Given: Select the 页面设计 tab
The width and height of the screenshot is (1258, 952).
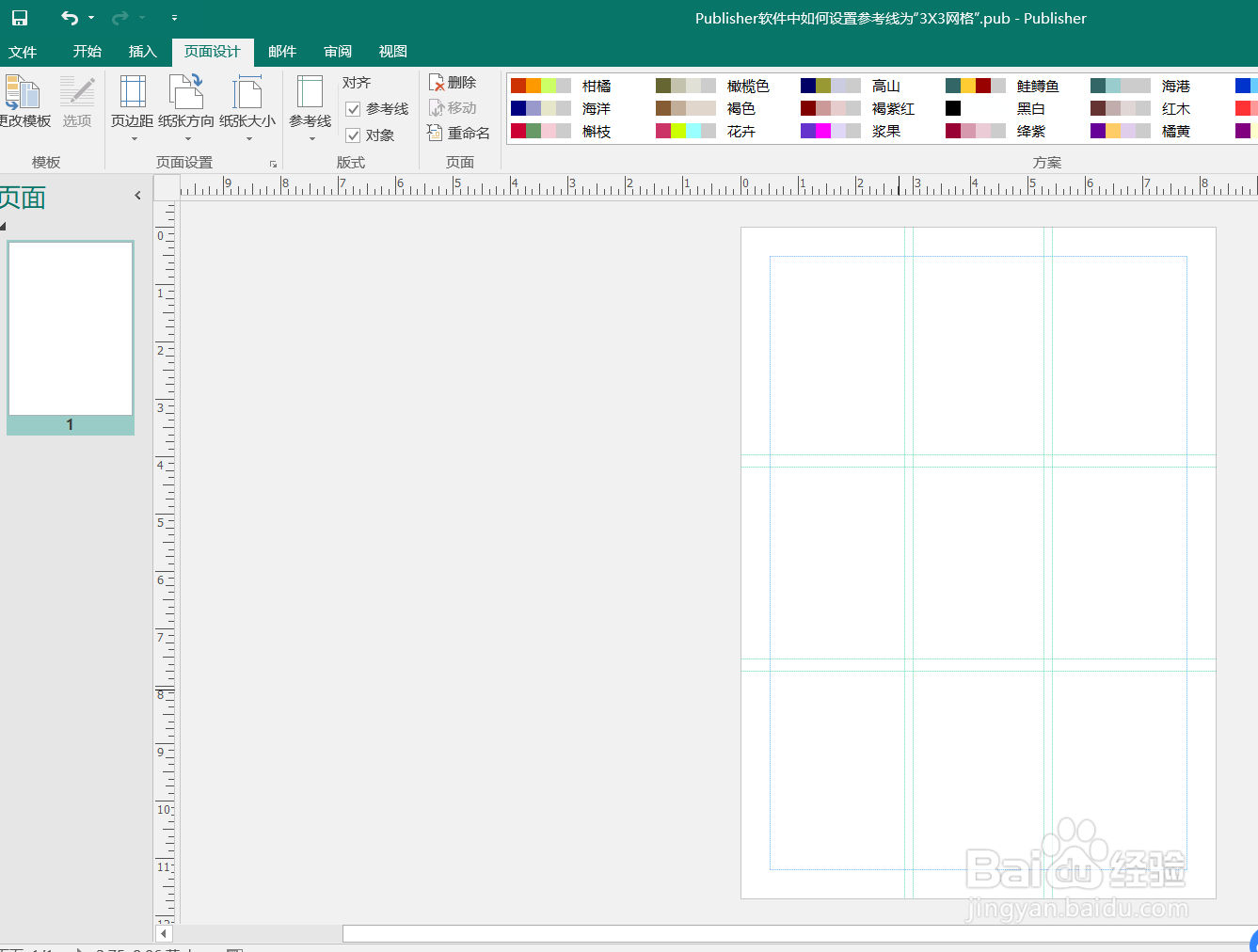Looking at the screenshot, I should 213,52.
